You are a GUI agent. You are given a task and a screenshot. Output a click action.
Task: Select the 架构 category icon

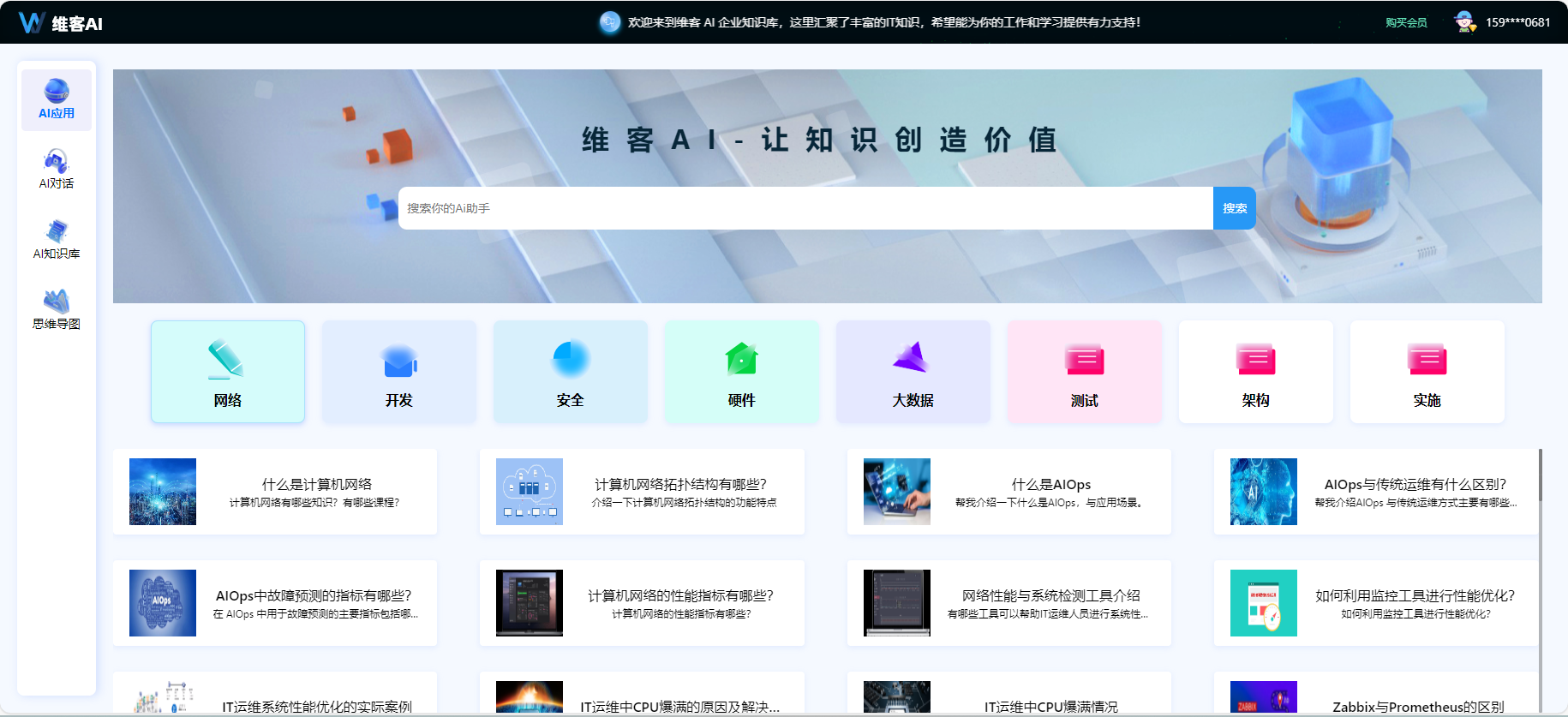pos(1256,359)
